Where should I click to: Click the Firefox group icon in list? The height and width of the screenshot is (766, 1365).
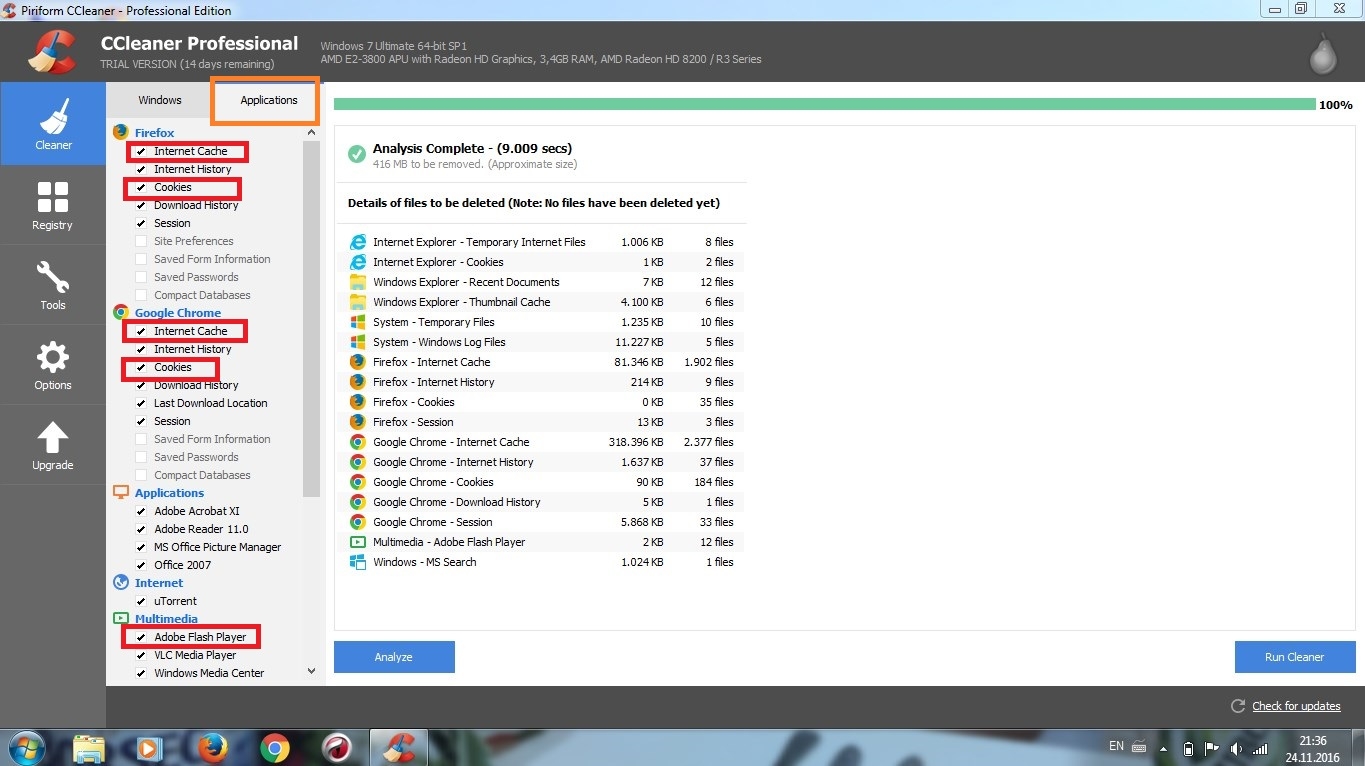pos(121,132)
